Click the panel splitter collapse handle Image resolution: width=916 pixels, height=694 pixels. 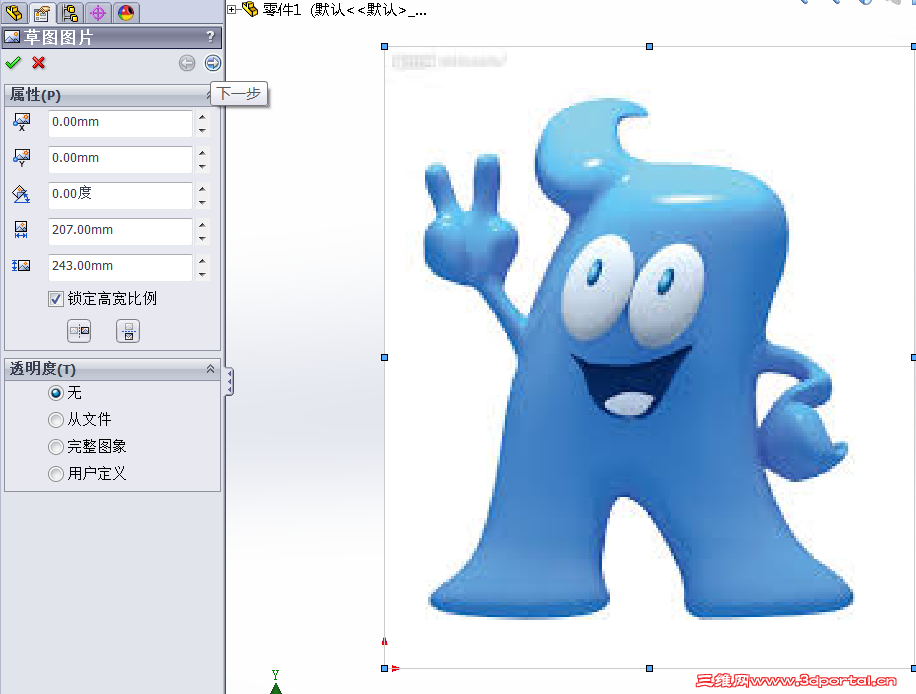point(230,381)
